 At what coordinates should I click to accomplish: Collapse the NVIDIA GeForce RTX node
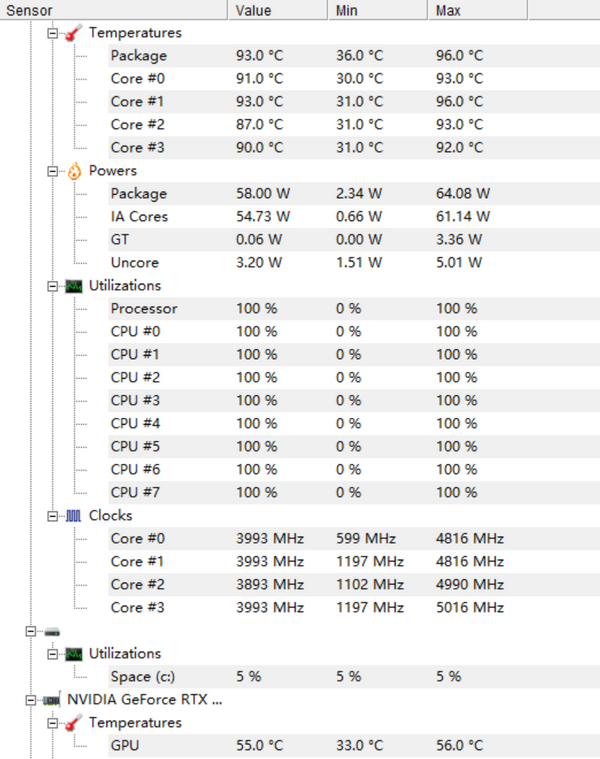32,700
